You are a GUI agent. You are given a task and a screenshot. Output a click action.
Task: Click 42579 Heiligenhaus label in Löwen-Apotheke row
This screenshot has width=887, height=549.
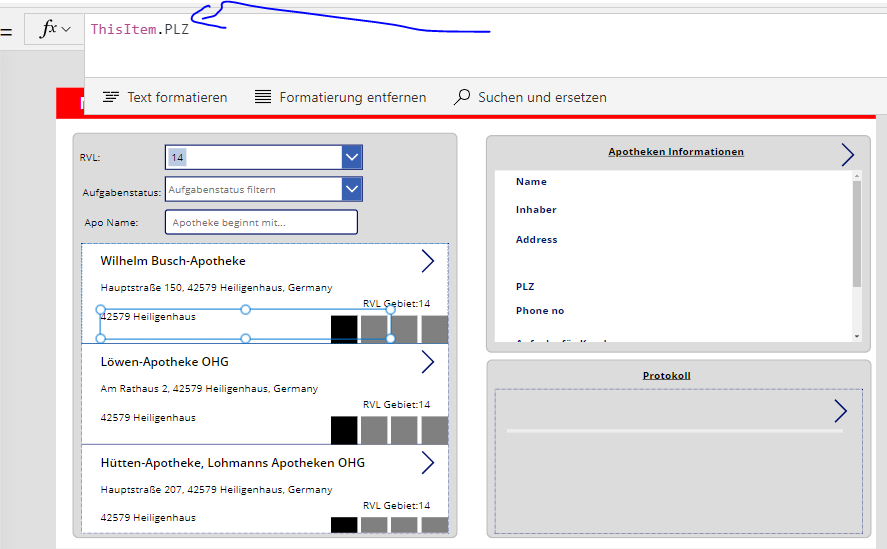pos(148,418)
